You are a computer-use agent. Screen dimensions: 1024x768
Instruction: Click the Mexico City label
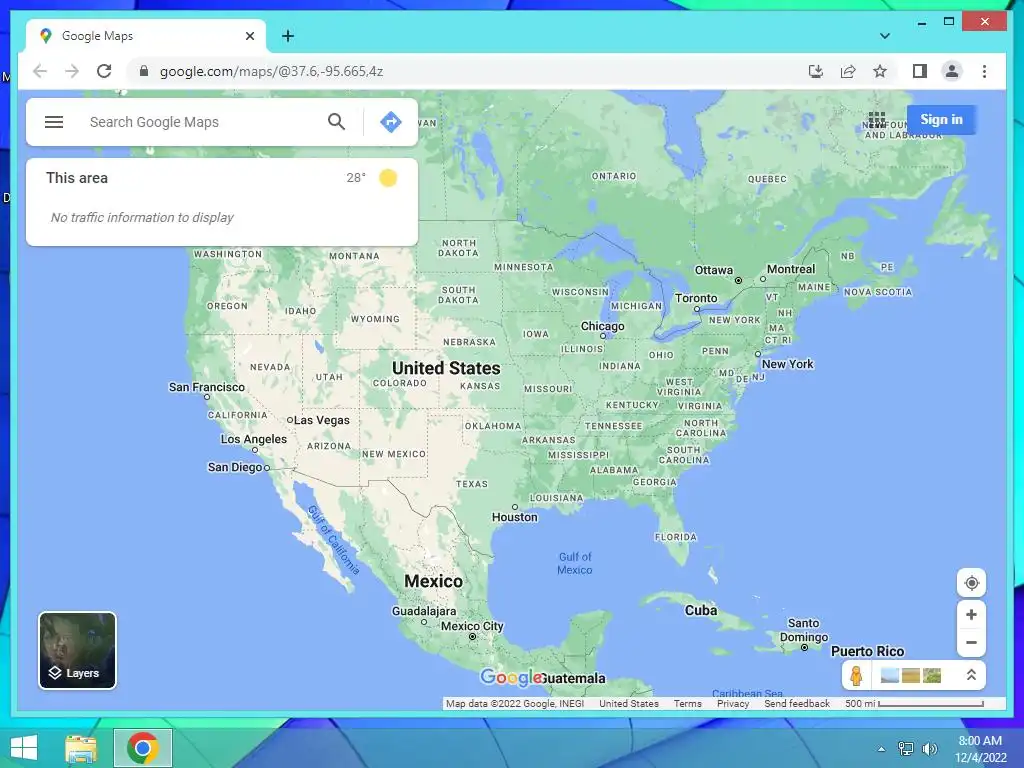click(x=472, y=626)
